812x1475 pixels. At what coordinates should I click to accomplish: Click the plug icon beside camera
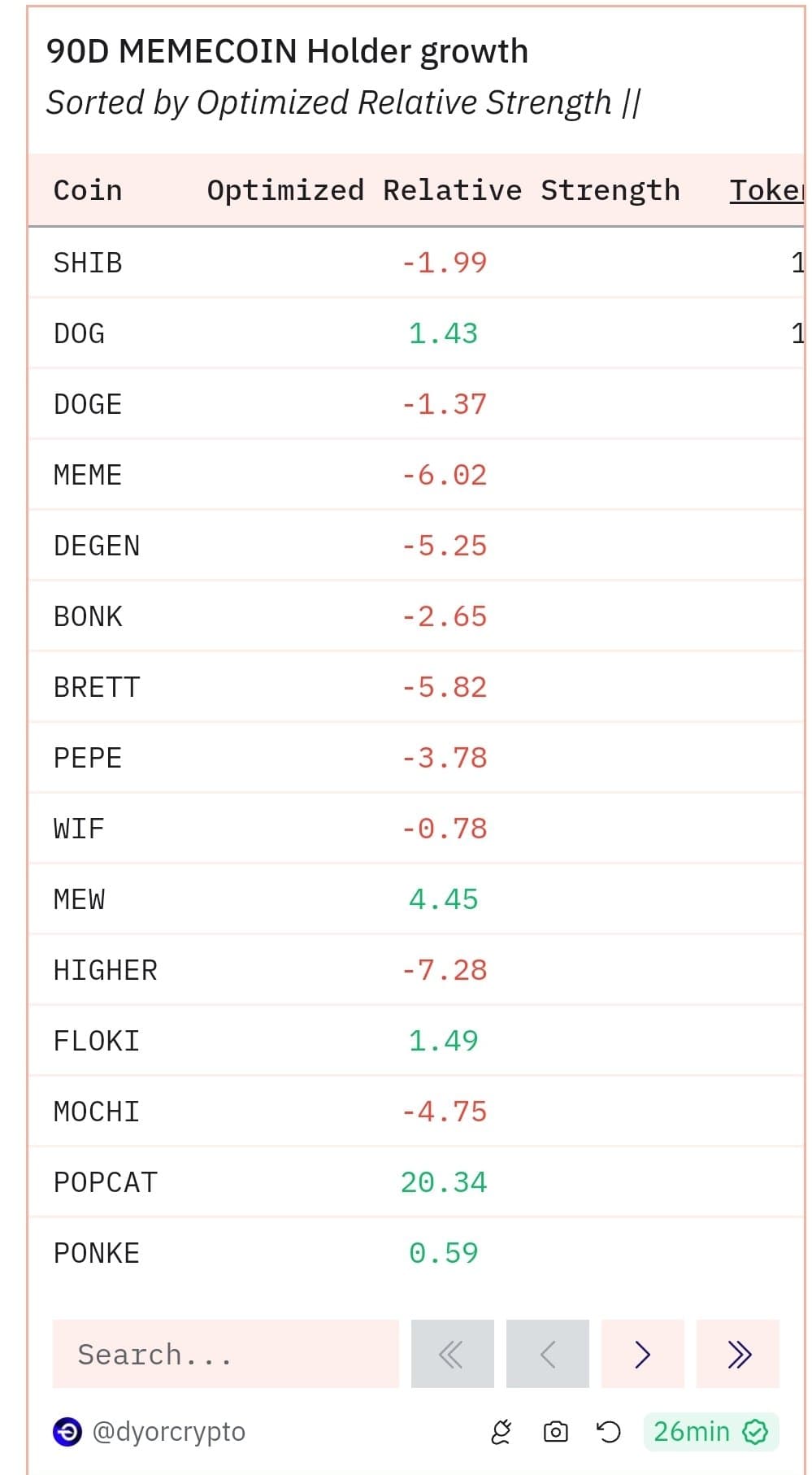click(502, 1432)
